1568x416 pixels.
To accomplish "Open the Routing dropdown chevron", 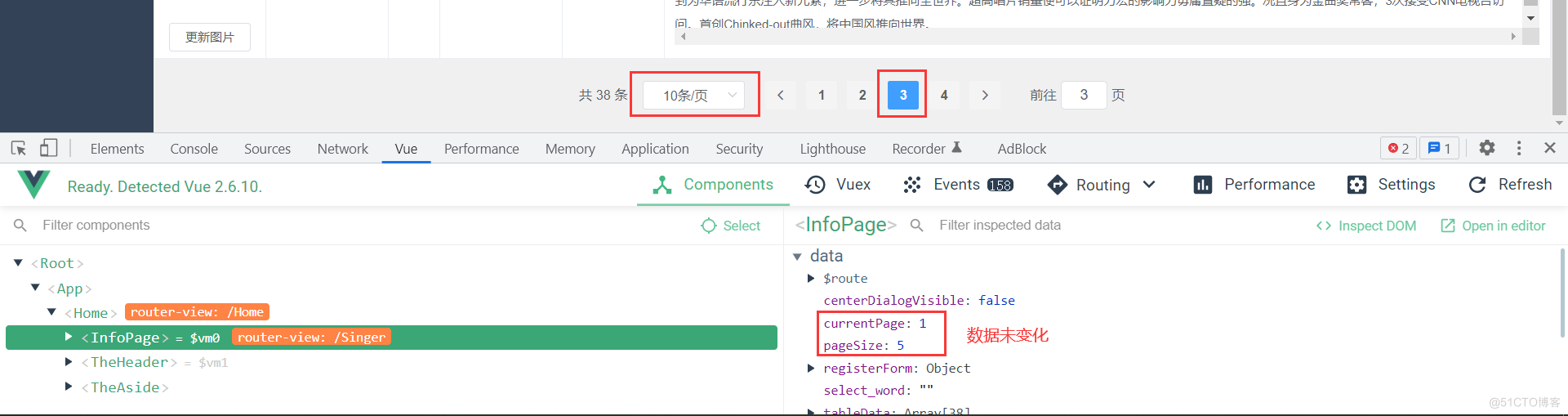I will (1149, 185).
